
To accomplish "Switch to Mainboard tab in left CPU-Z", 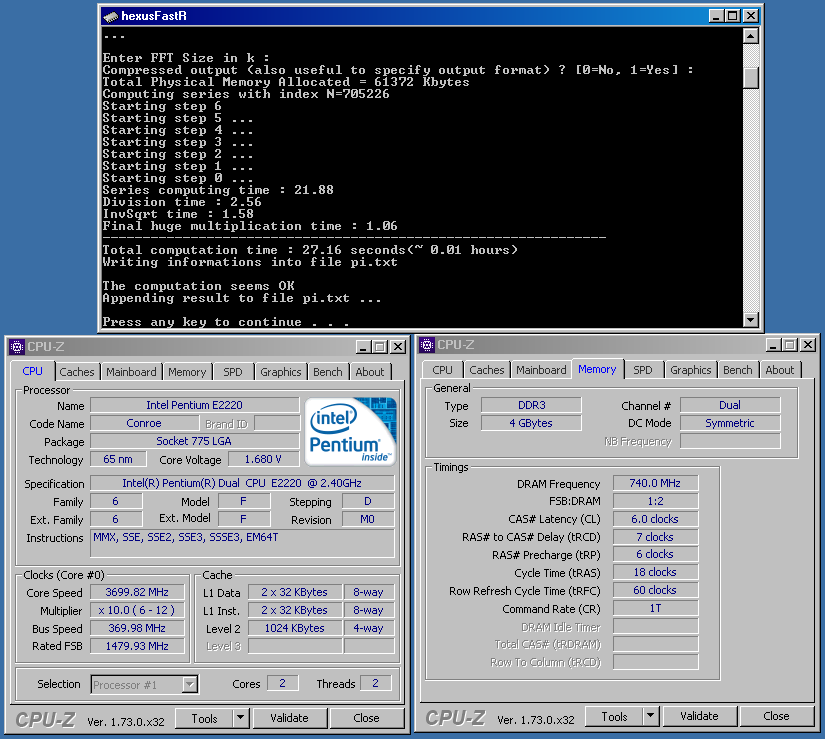I will (132, 372).
